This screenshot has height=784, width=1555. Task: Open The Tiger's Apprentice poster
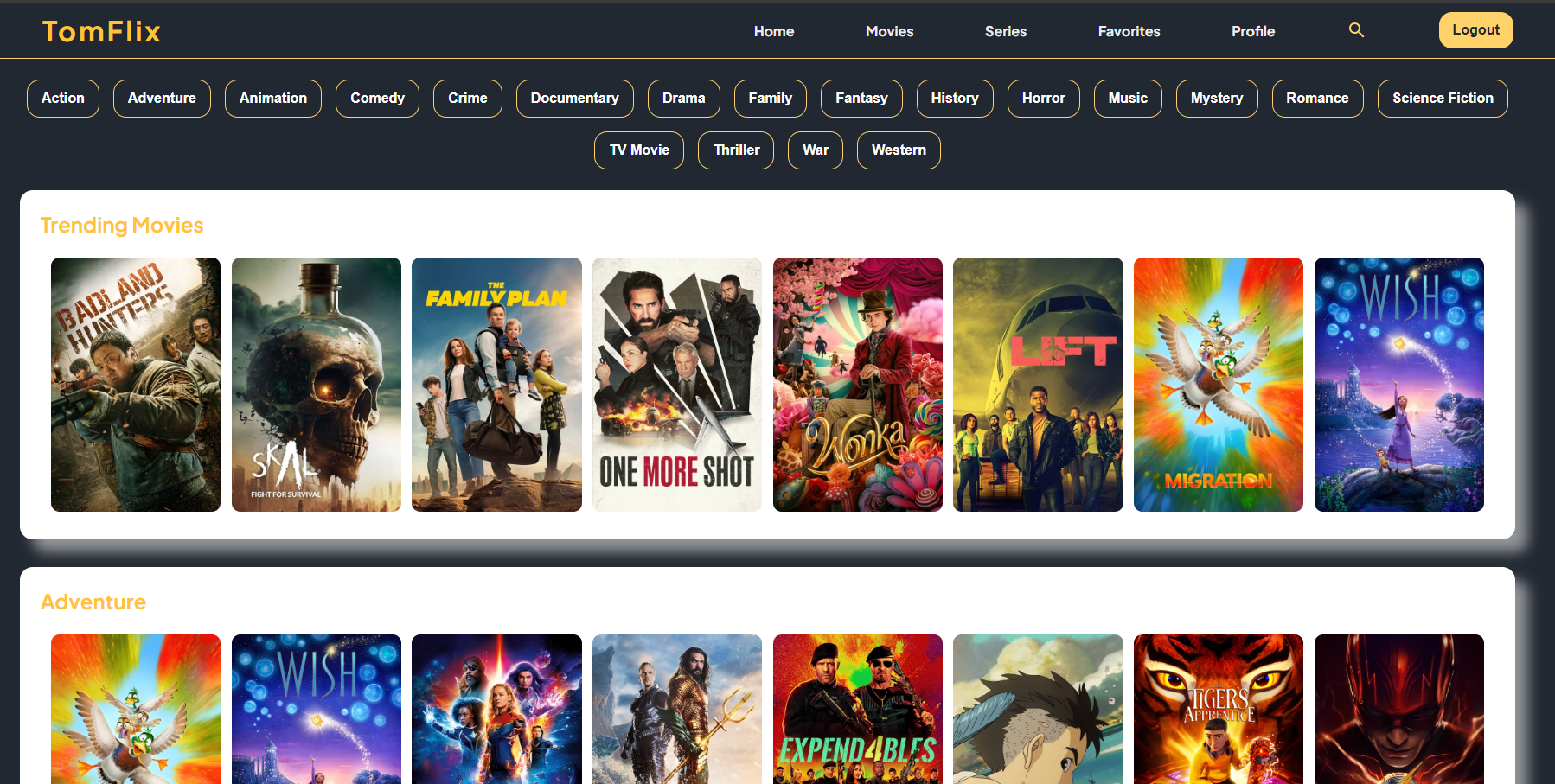coord(1219,709)
